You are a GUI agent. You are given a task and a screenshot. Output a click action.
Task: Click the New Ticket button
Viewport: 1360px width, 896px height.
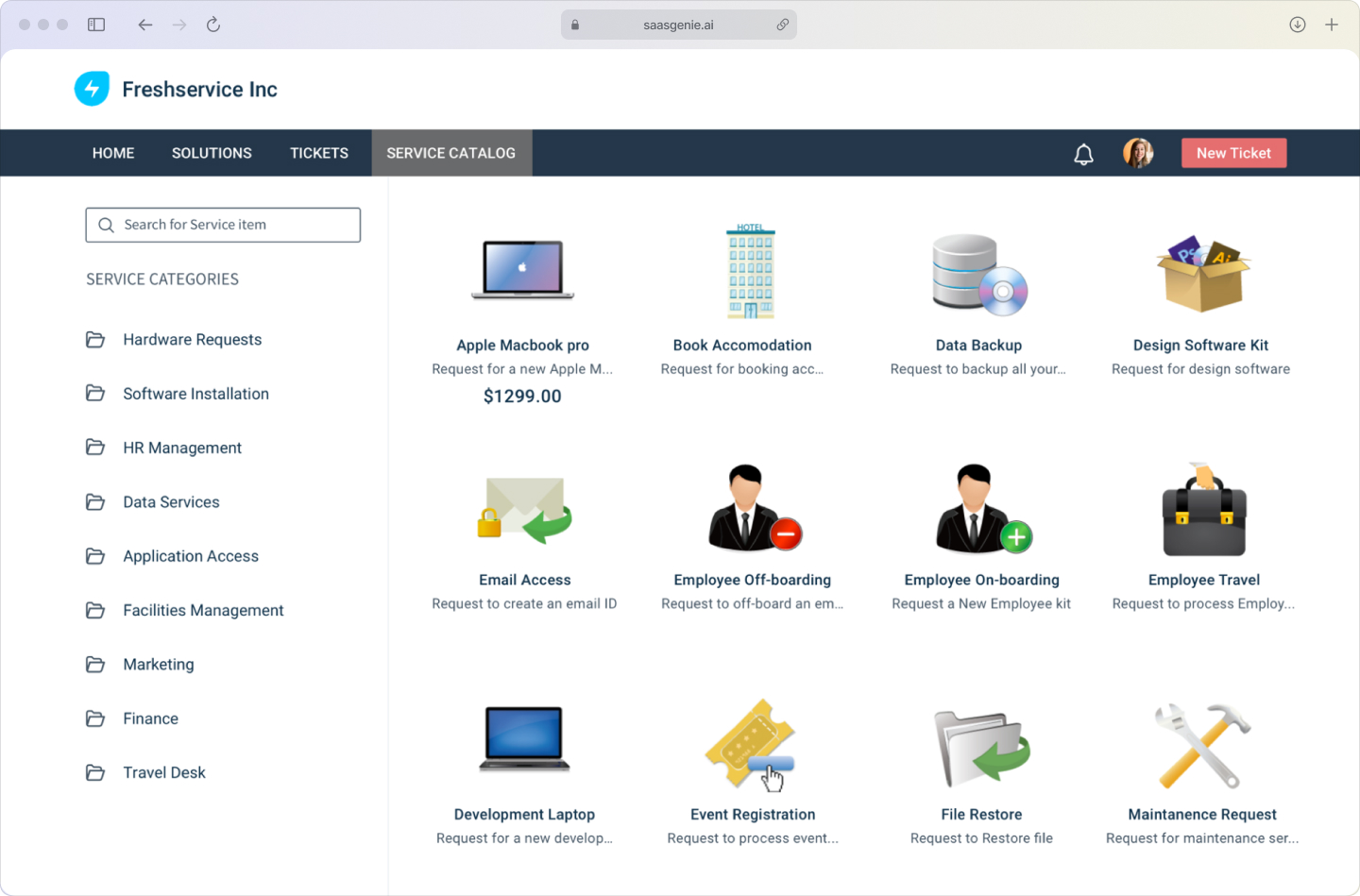1233,153
